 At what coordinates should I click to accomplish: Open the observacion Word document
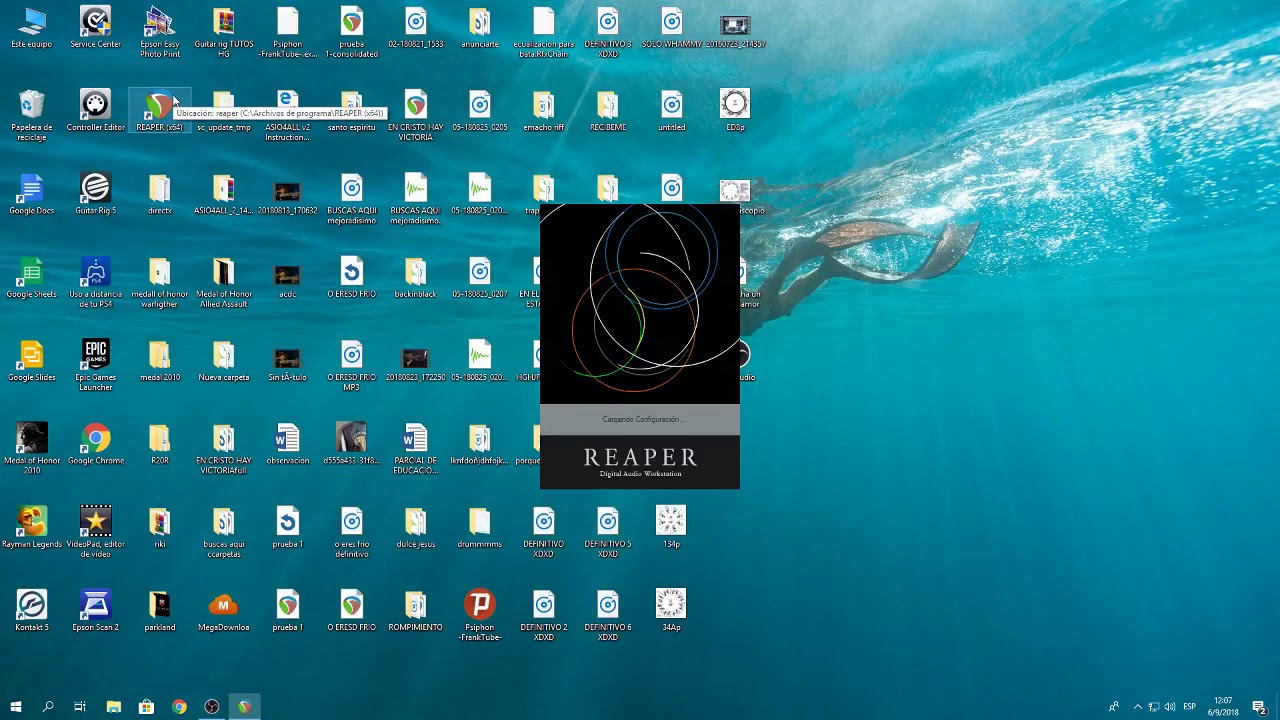pyautogui.click(x=288, y=444)
